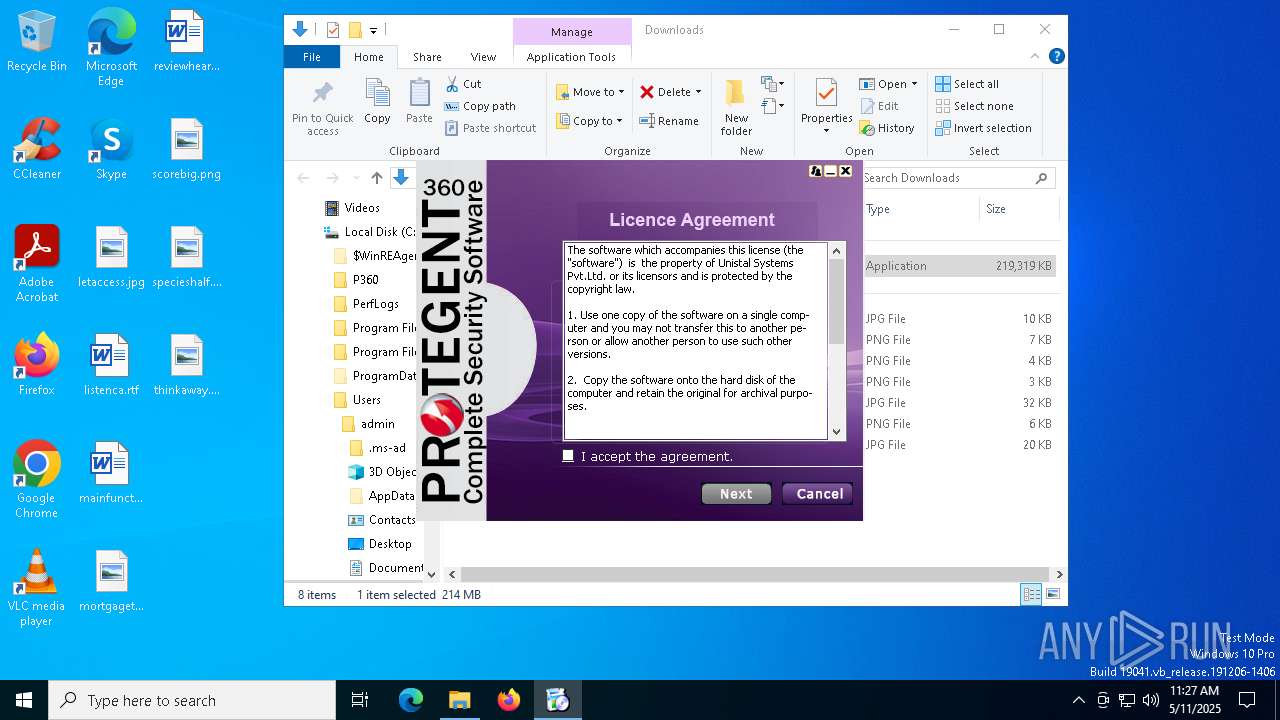The image size is (1280, 720).
Task: Click the Manage contextual tab
Action: (571, 31)
